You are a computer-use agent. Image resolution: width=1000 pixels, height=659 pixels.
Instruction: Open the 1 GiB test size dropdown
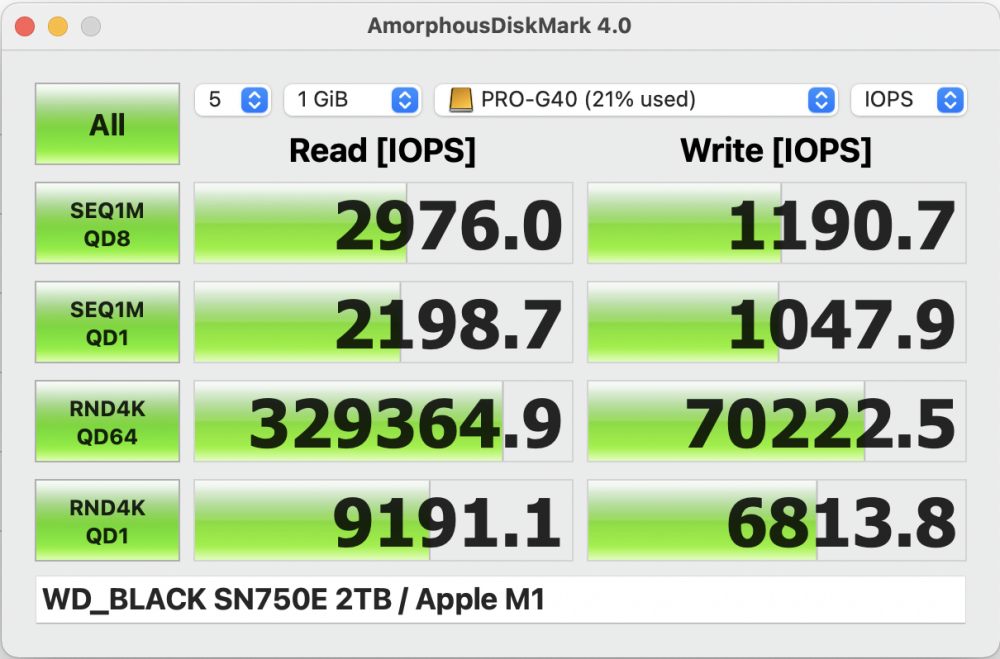pyautogui.click(x=353, y=100)
